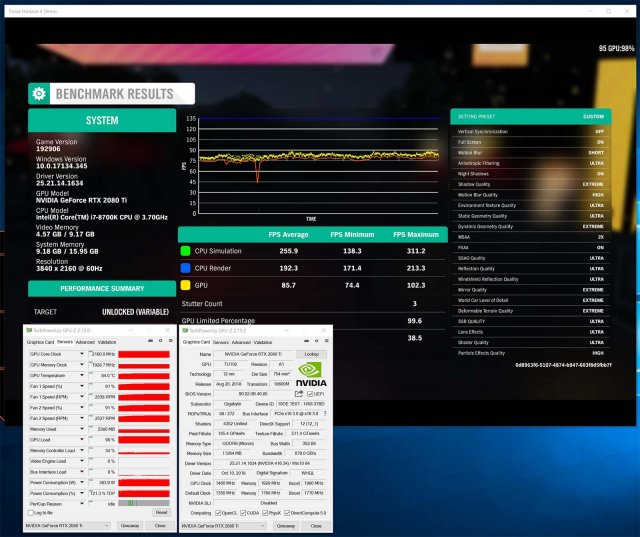Image resolution: width=640 pixels, height=537 pixels.
Task: Click the refresh icon in GPU-Z Graphics Card window
Action: point(316,341)
